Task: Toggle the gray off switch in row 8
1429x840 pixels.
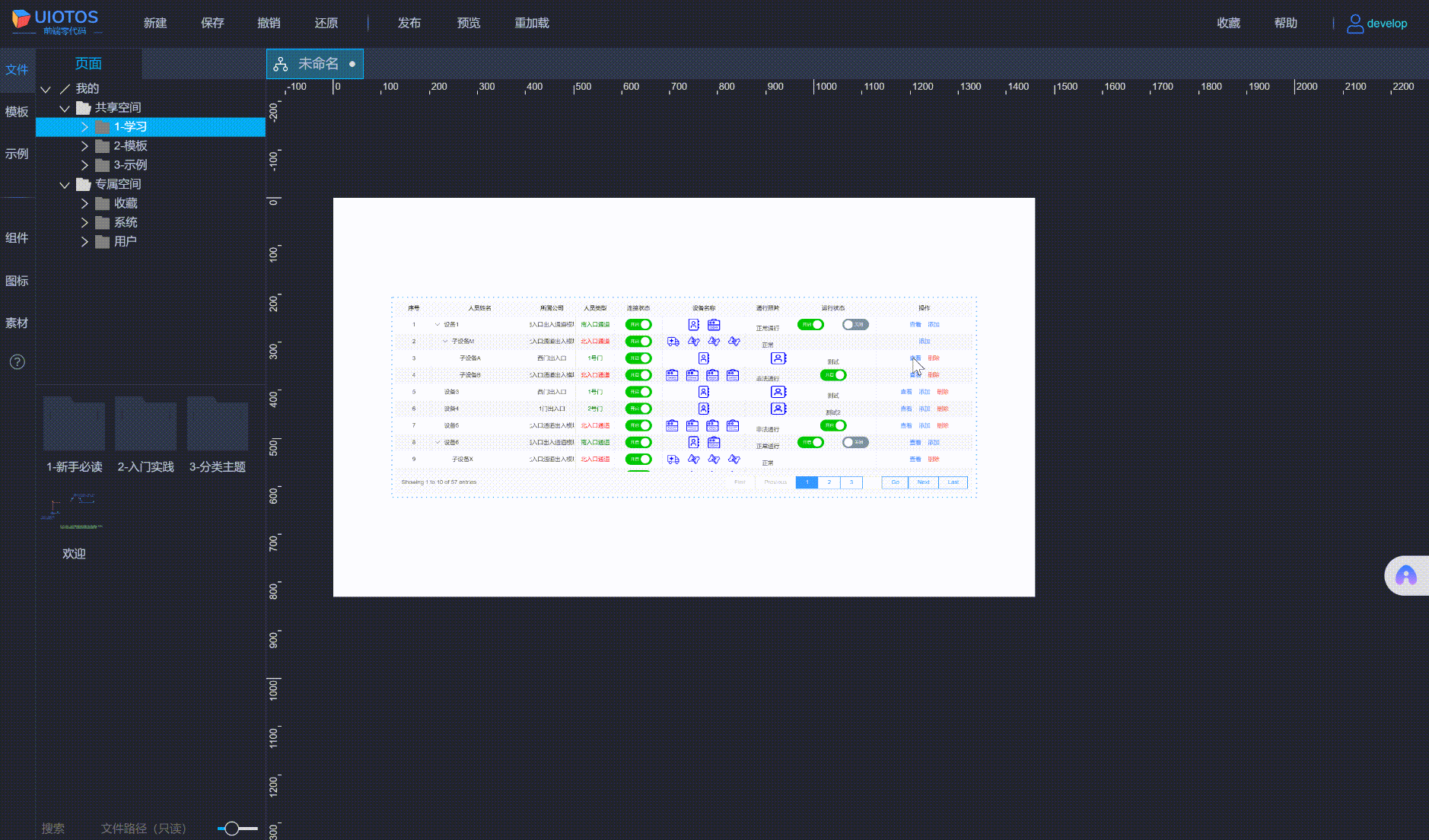Action: tap(855, 442)
